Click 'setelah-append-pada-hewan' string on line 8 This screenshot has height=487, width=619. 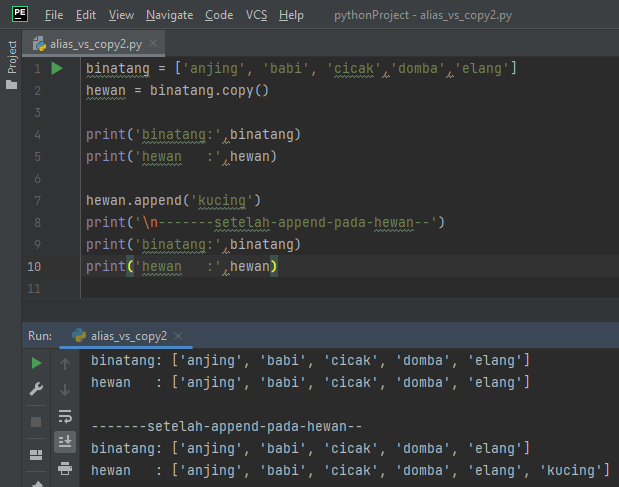(x=314, y=223)
